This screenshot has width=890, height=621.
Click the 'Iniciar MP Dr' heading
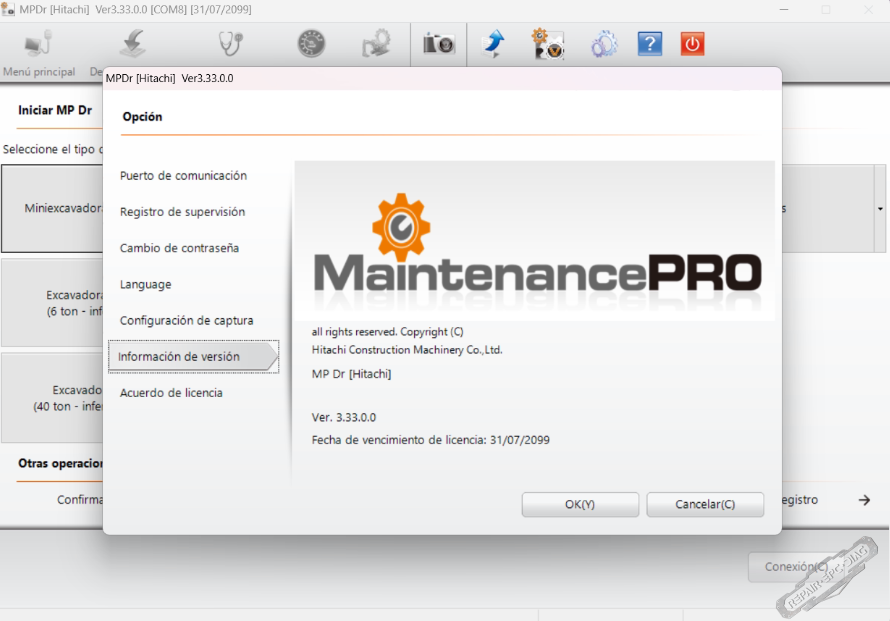pos(55,110)
